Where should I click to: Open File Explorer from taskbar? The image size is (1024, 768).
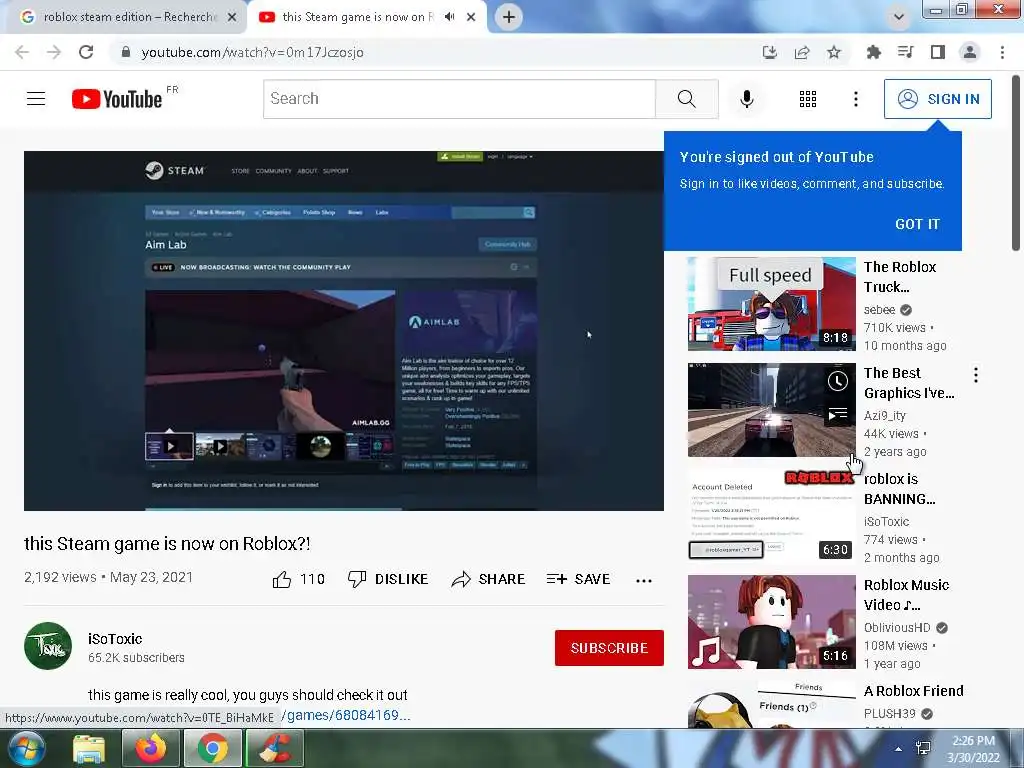tap(89, 748)
